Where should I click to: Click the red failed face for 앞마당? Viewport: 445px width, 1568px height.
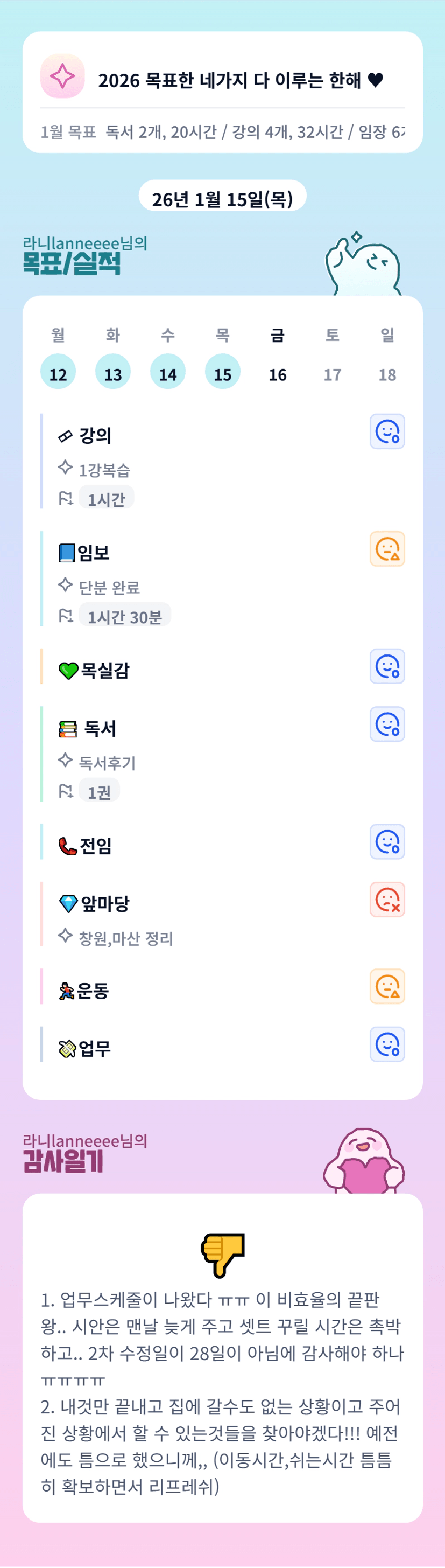[x=387, y=900]
